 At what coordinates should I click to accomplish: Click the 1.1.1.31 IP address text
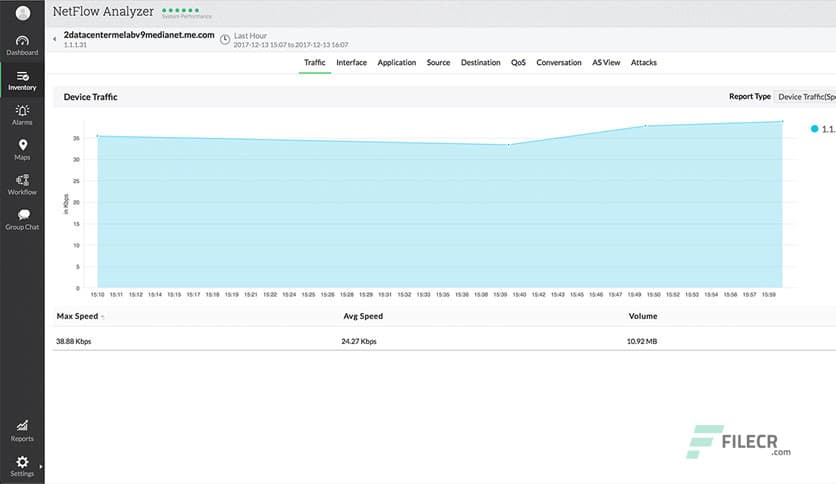(x=75, y=45)
